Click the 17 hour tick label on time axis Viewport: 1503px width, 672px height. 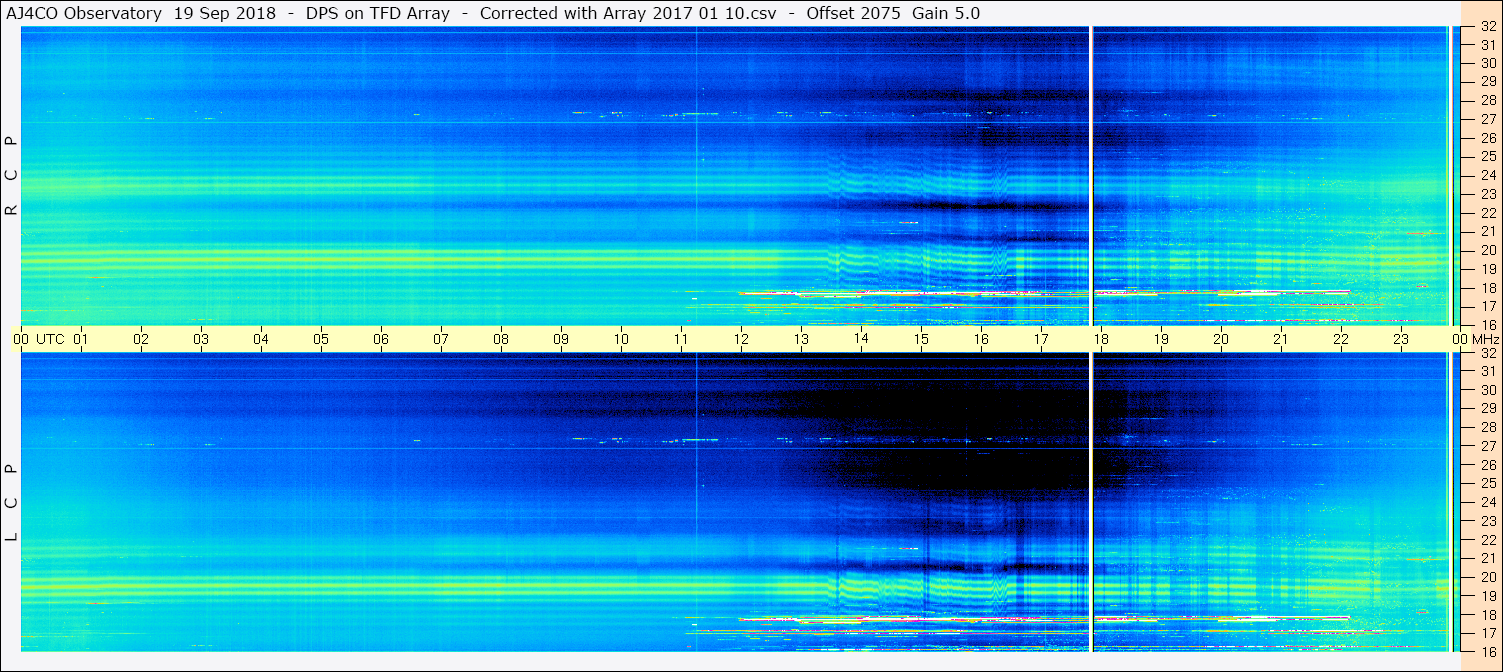[1041, 339]
